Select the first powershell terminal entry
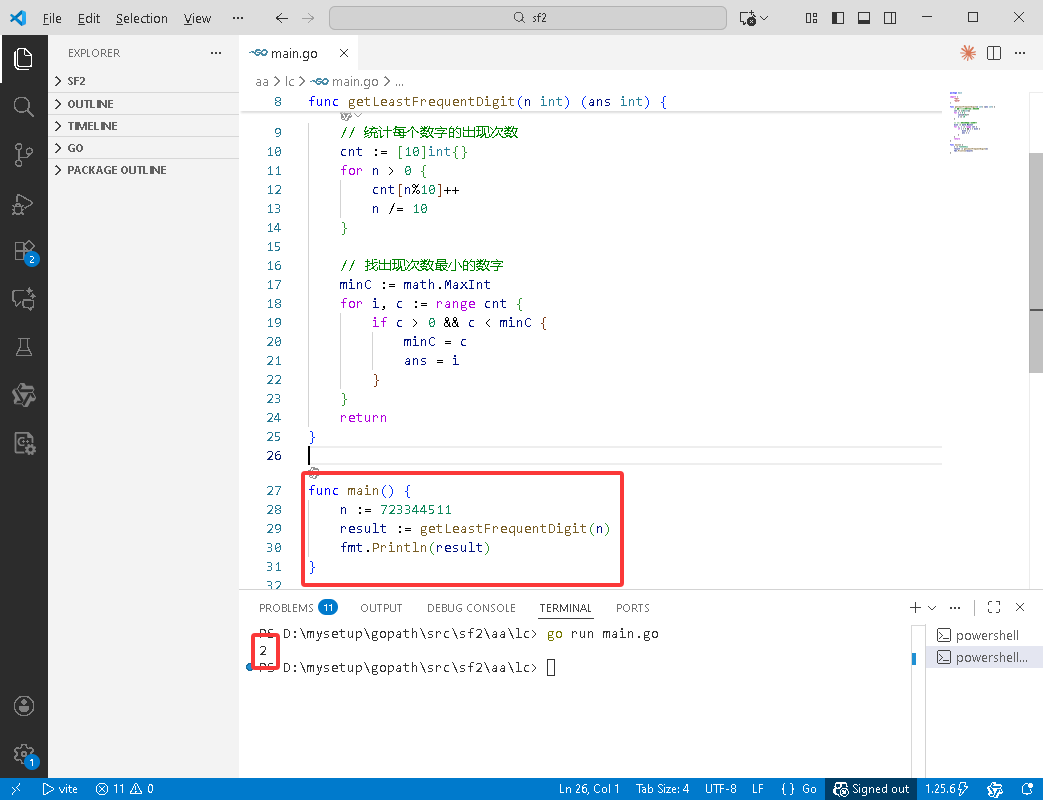Screen dimensions: 1043x800 (x=984, y=636)
